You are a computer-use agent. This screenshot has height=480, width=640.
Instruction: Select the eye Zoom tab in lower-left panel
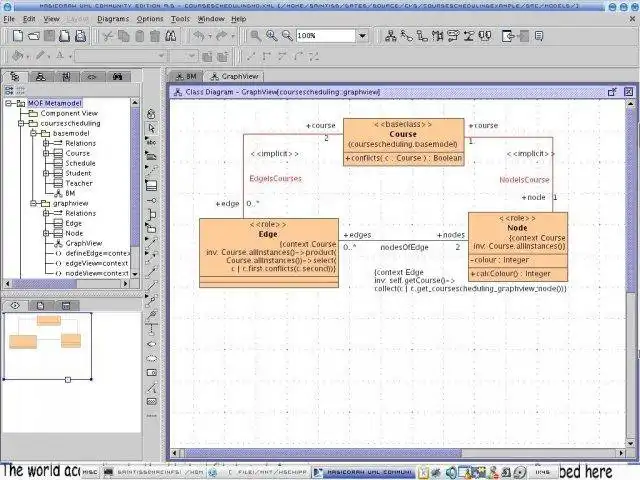pos(15,305)
